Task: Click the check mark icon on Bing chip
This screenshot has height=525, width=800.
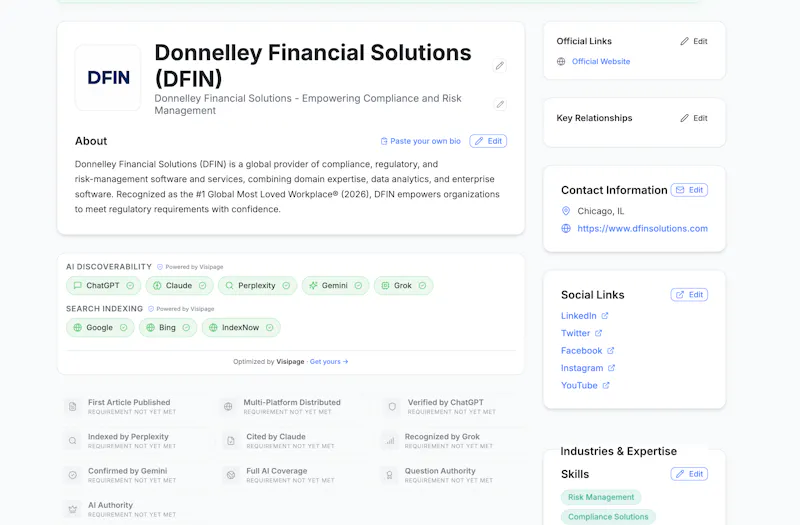Action: click(186, 328)
